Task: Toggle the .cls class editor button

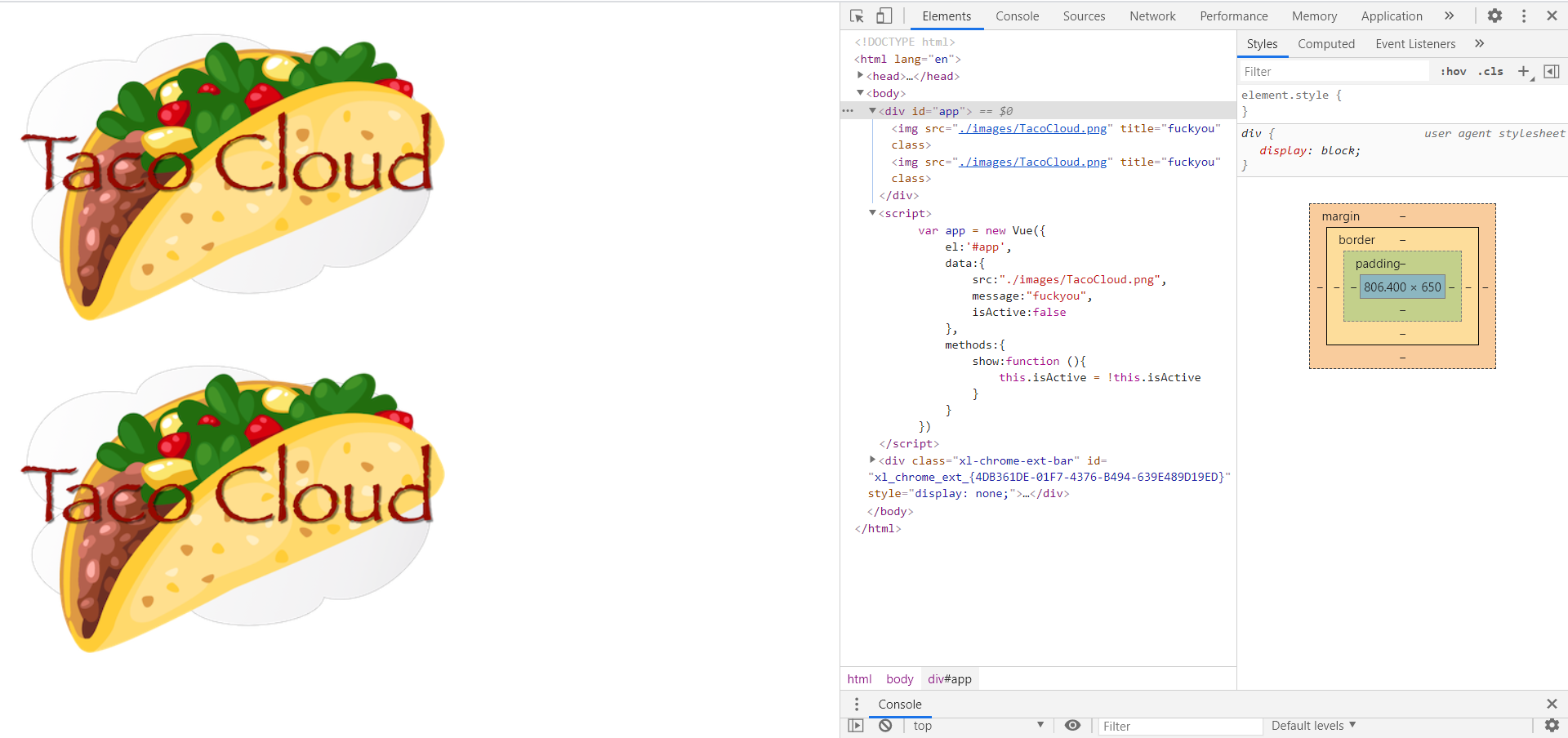Action: pos(1490,72)
